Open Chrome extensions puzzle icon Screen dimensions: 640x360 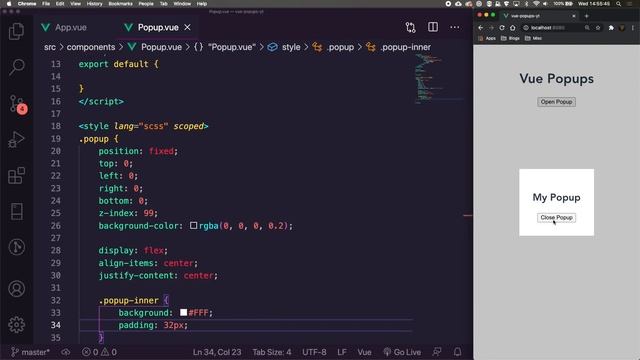click(611, 28)
